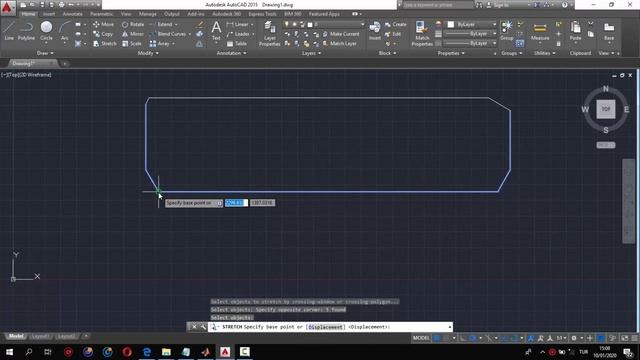Image resolution: width=640 pixels, height=360 pixels.
Task: Click the highlighted X coordinate input field
Action: point(236,203)
